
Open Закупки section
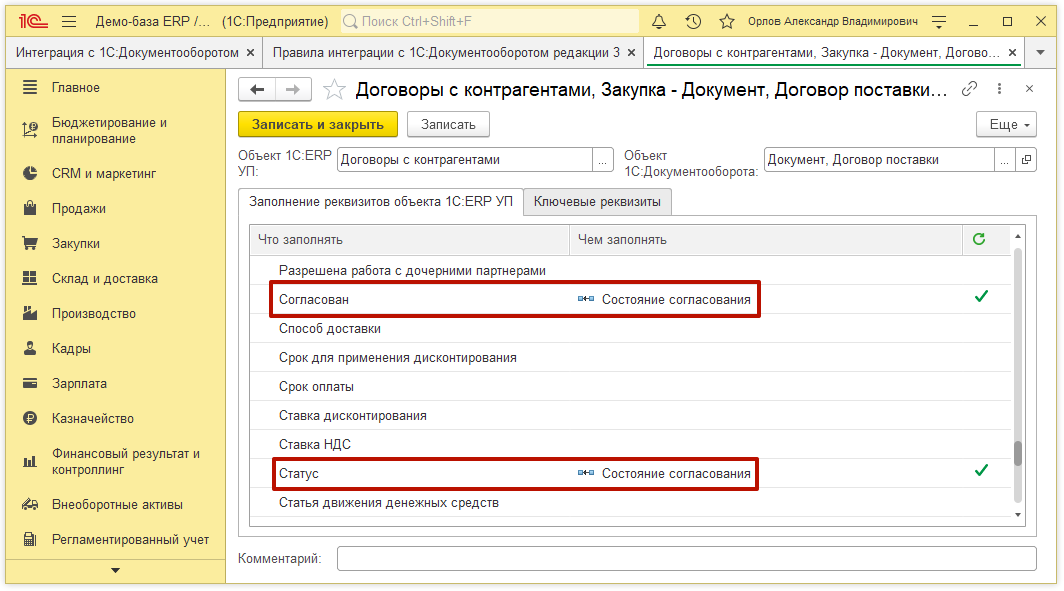point(75,244)
